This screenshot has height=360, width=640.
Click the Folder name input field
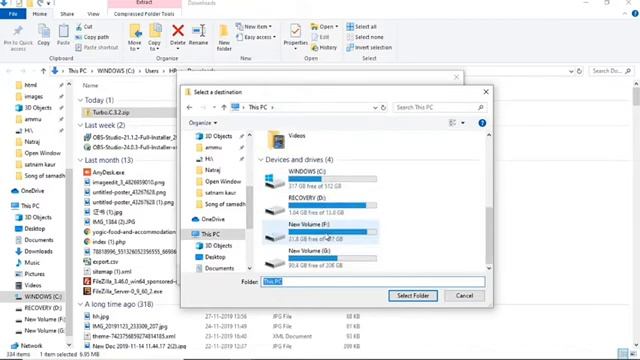coord(373,282)
